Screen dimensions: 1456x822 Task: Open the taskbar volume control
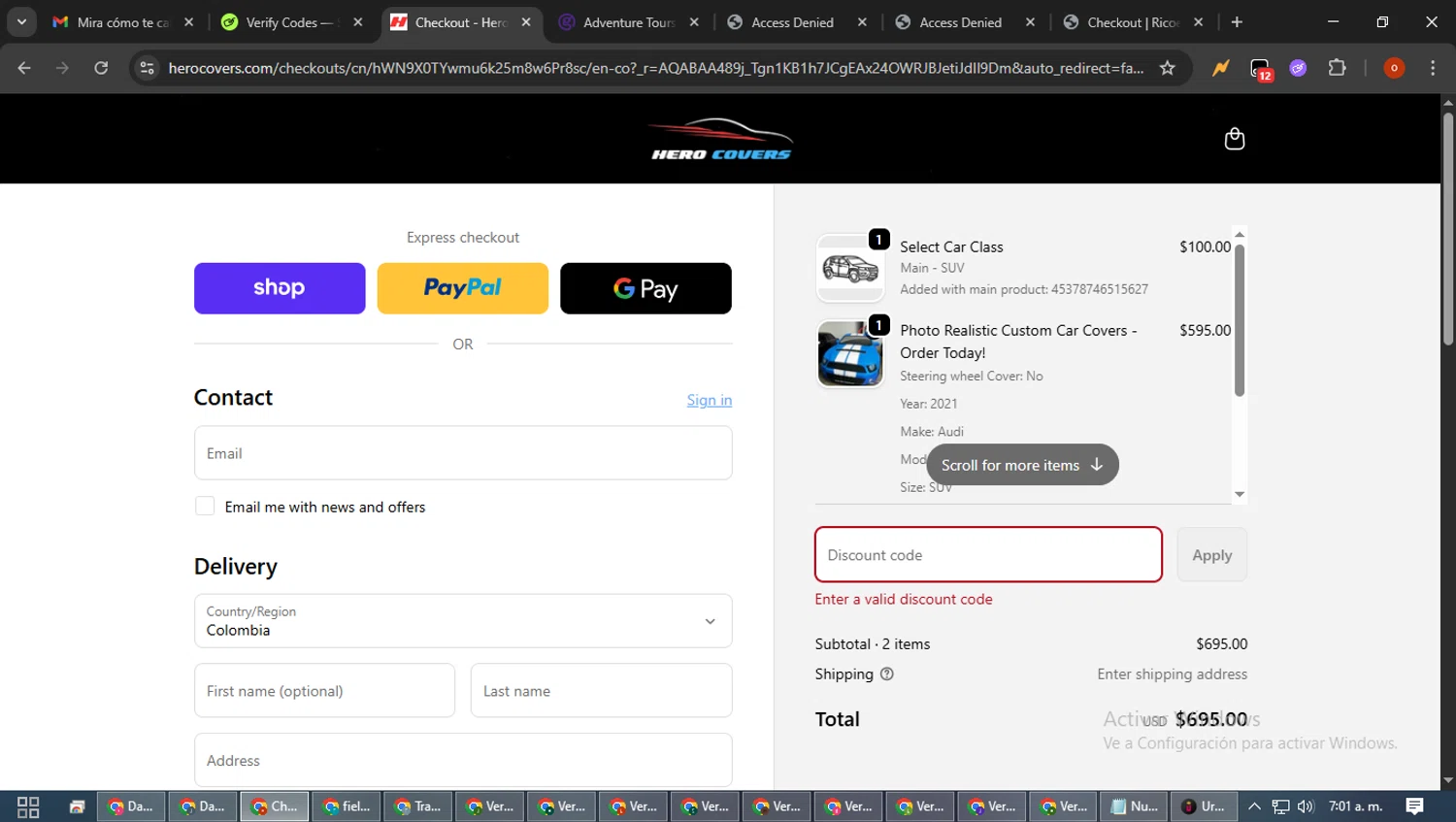1306,806
